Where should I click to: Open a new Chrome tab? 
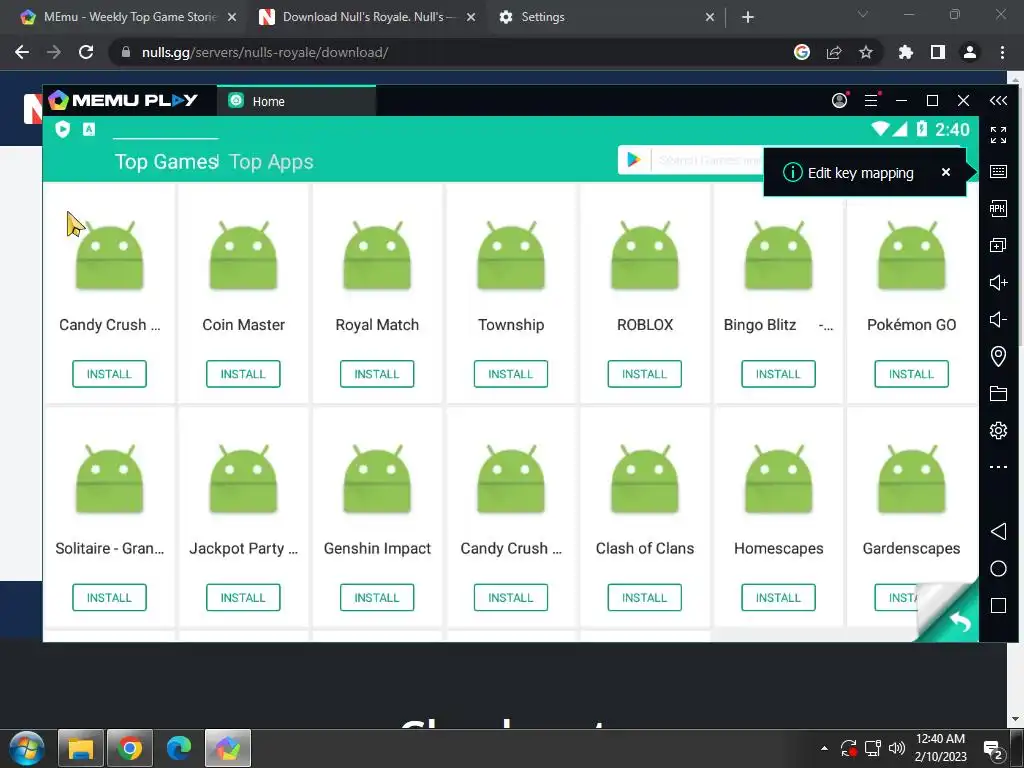748,17
